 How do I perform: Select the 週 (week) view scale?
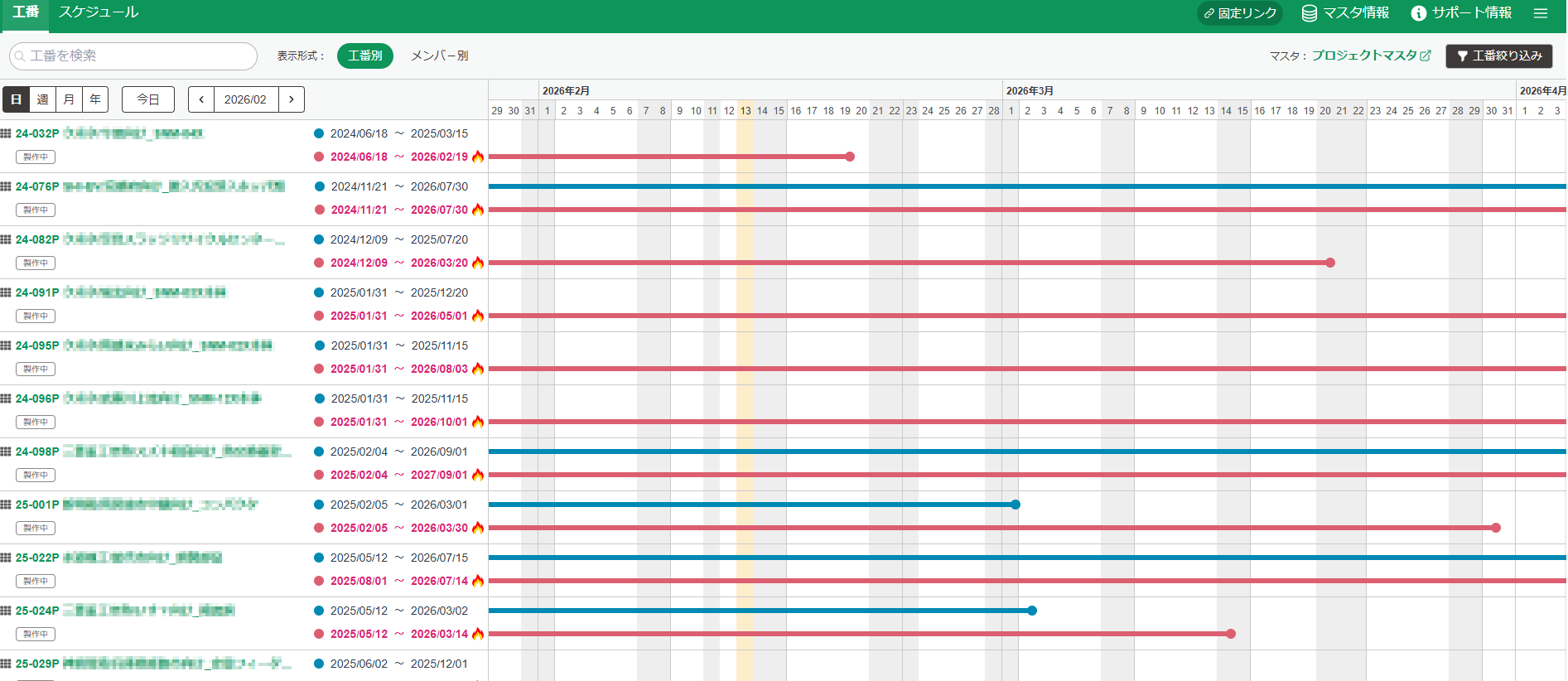[42, 99]
